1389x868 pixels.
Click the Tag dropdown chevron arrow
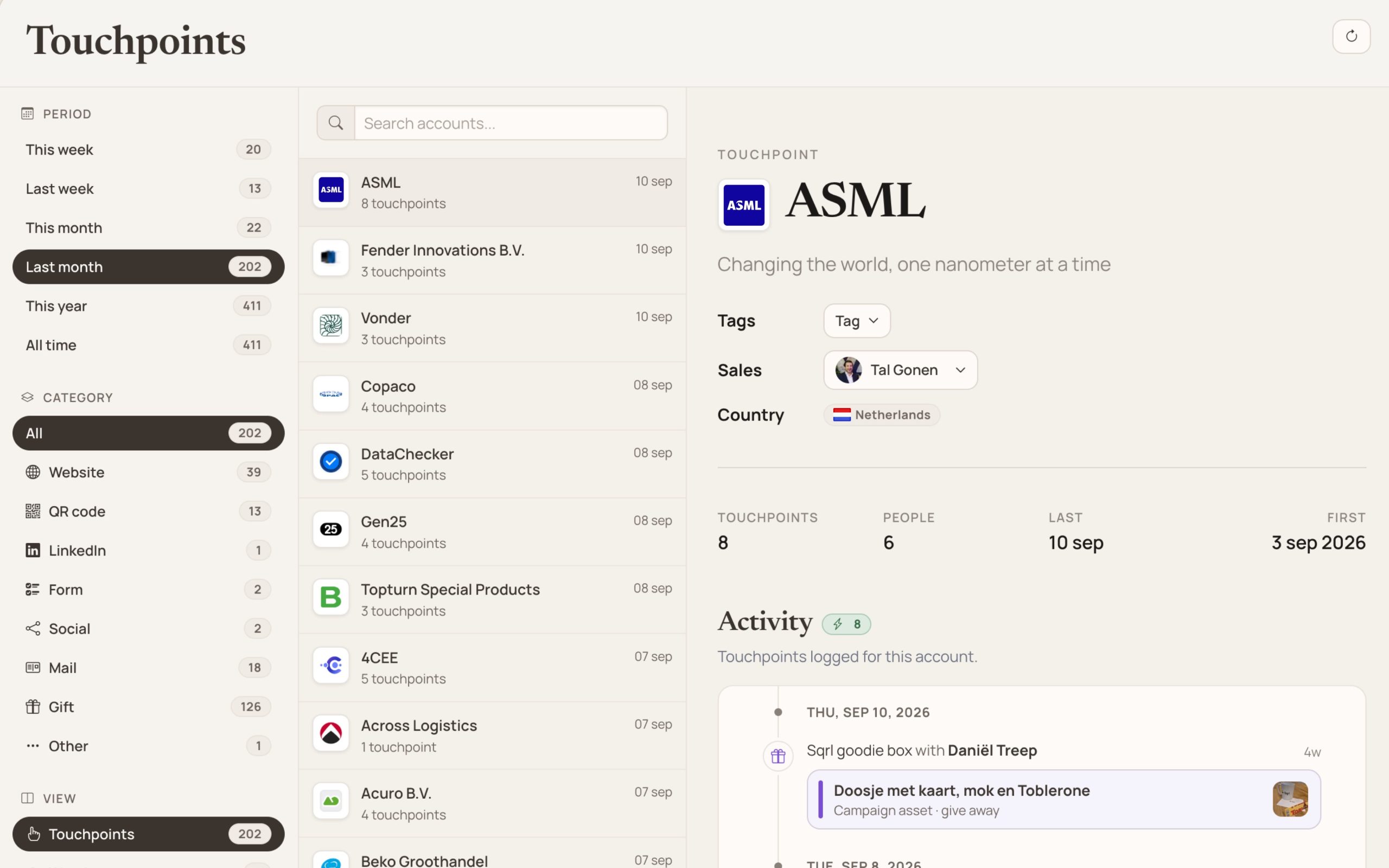point(874,320)
